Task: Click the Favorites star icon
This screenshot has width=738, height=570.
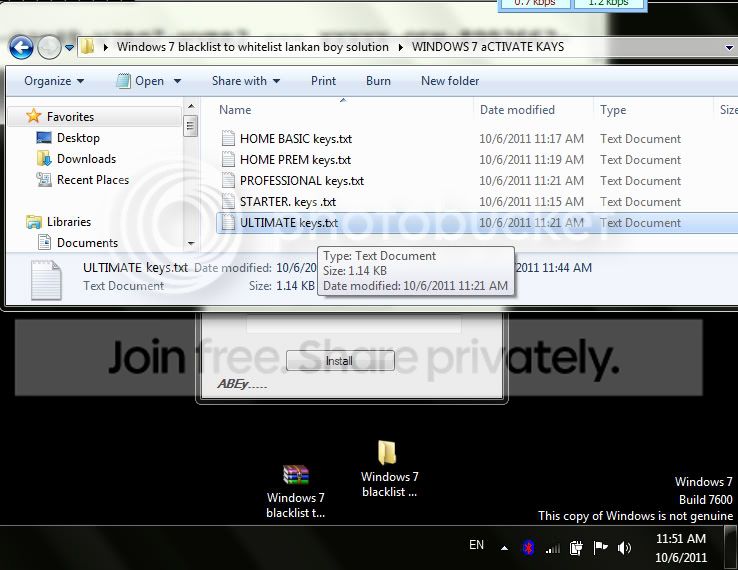Action: [33, 116]
